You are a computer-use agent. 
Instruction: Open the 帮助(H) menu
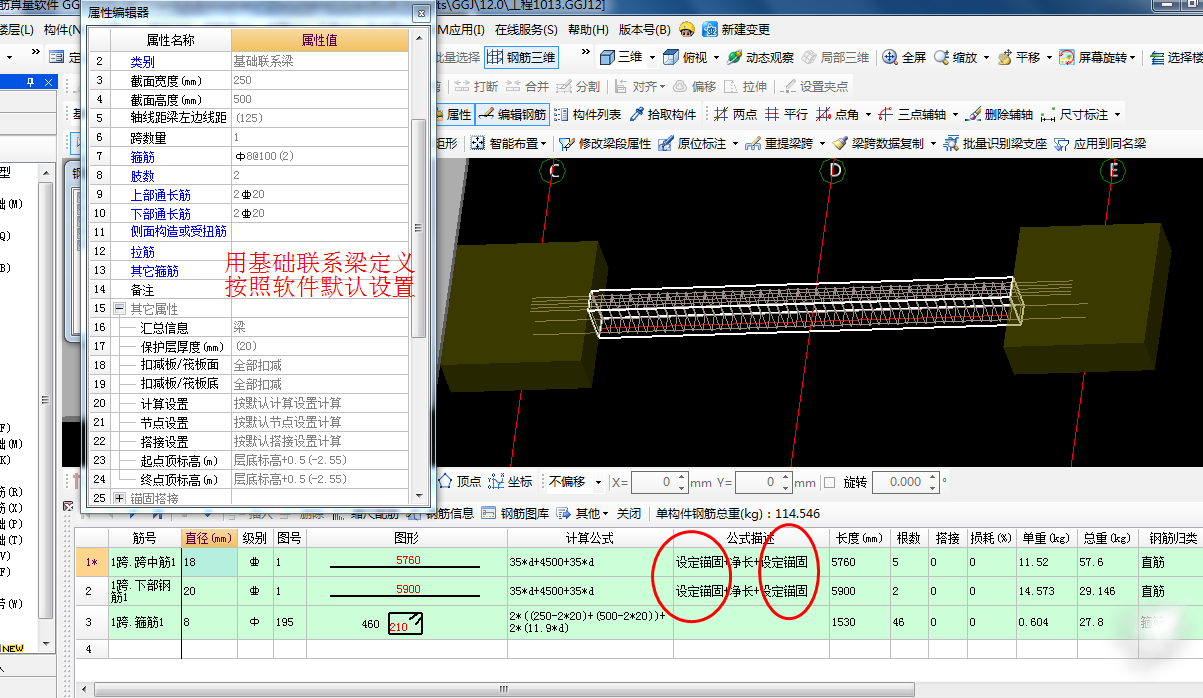click(x=587, y=30)
